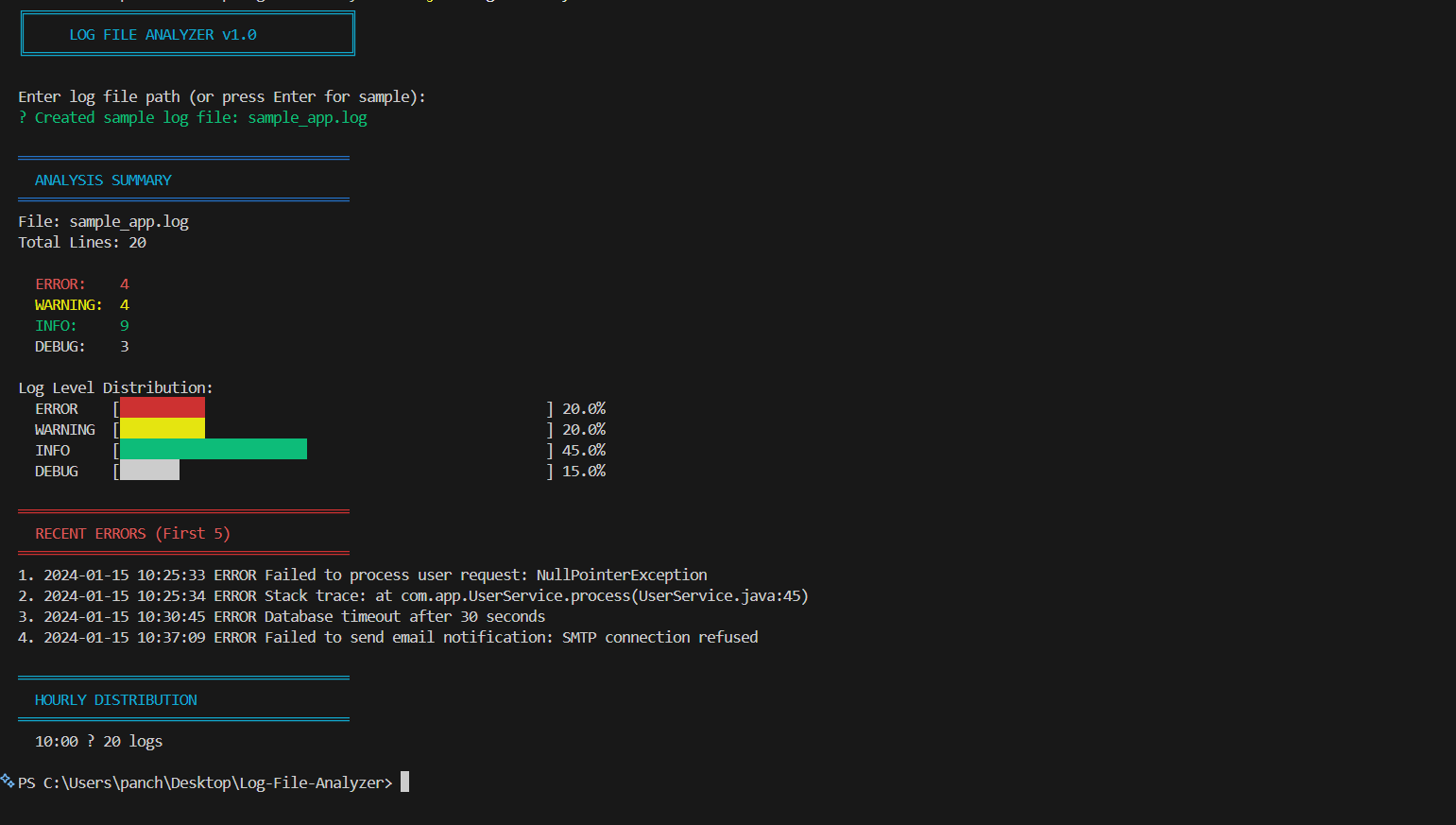
Task: Click the clock symbol next to 10:00 entry
Action: [x=91, y=741]
